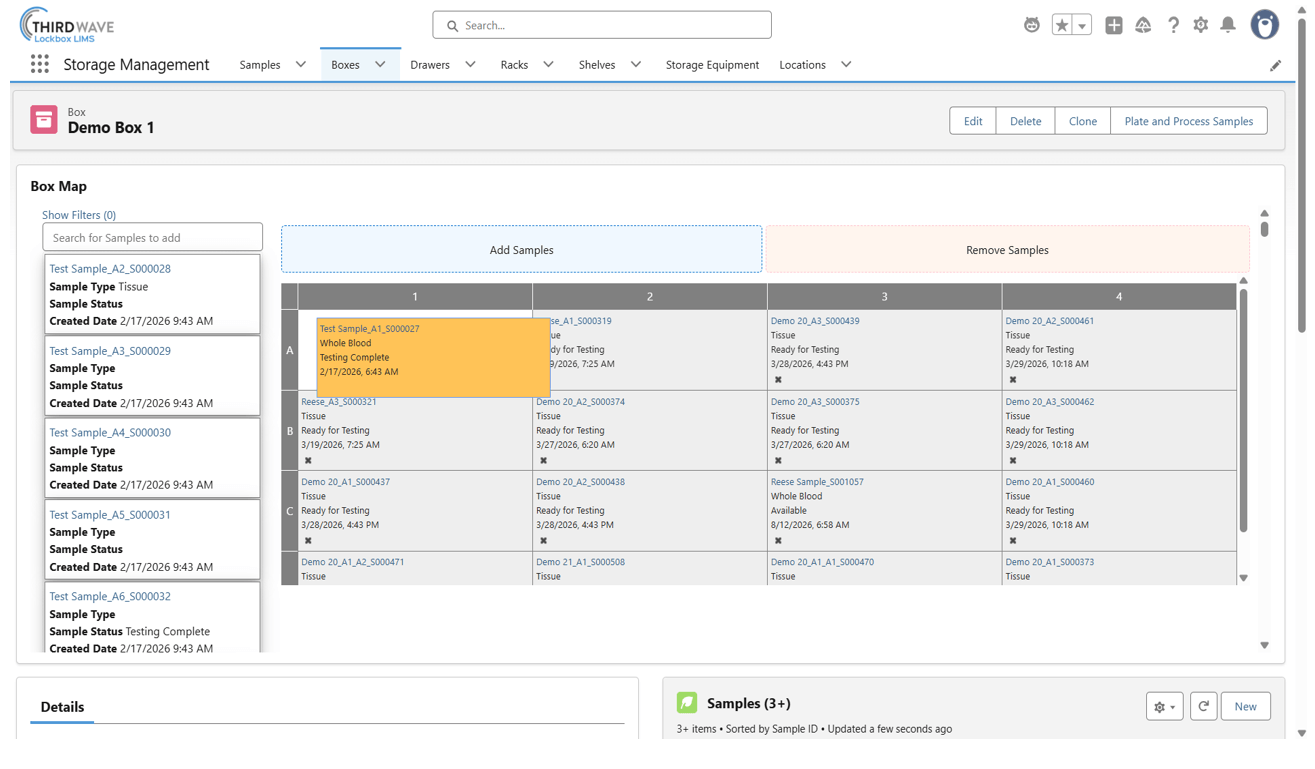Open the App Launcher grid icon

(x=40, y=64)
